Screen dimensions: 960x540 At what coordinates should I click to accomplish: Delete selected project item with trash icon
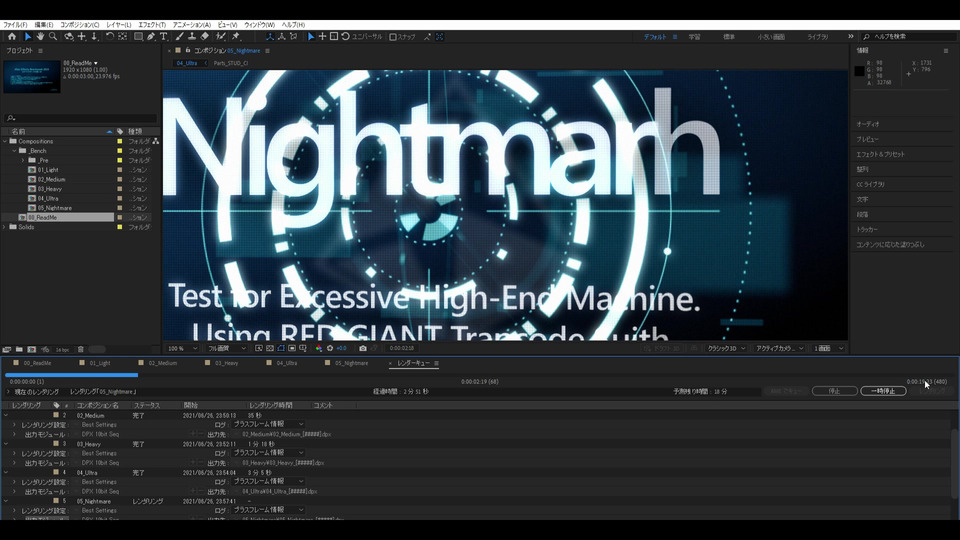(x=80, y=350)
